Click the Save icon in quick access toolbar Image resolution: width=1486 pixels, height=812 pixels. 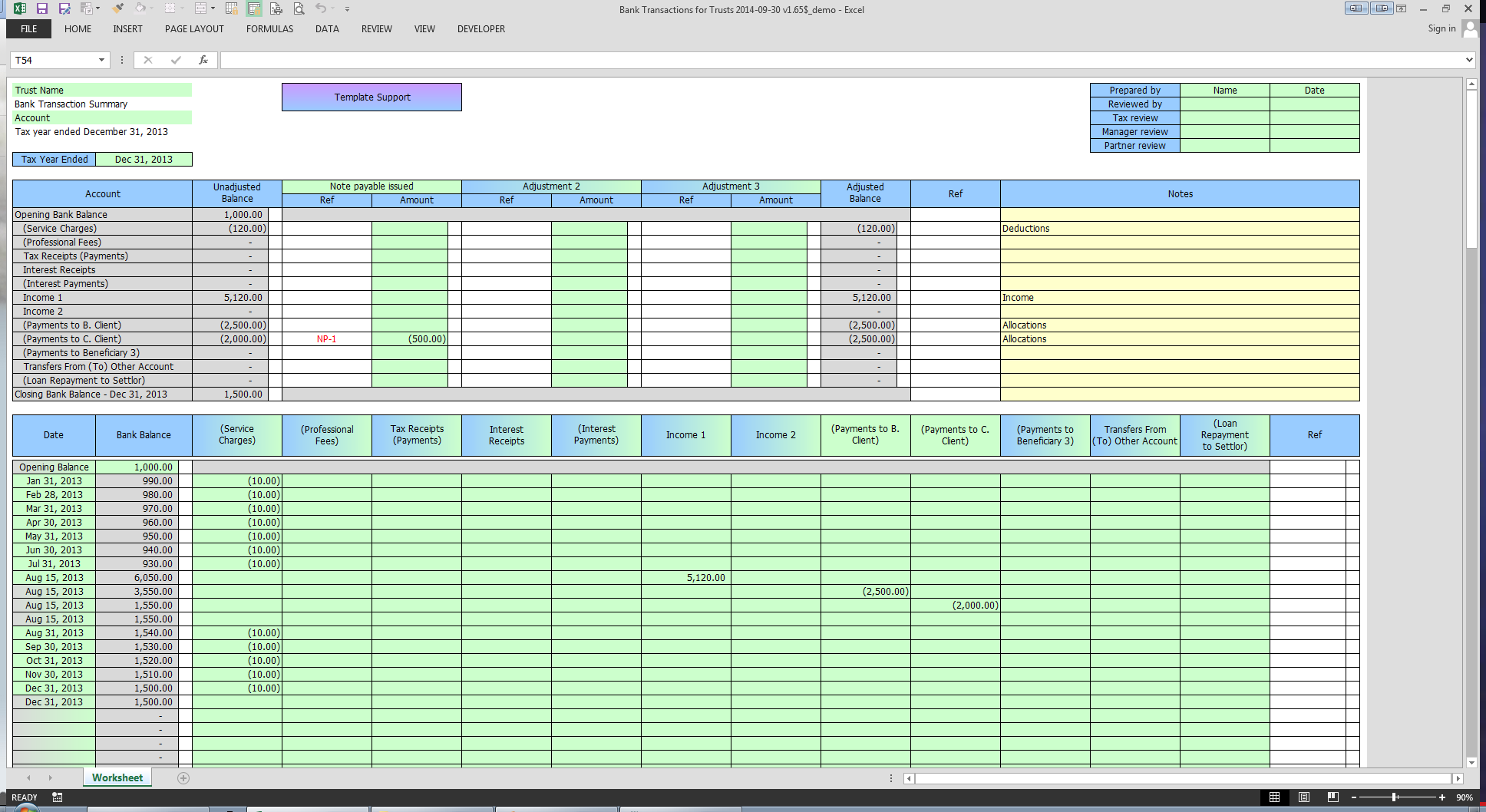pos(42,8)
